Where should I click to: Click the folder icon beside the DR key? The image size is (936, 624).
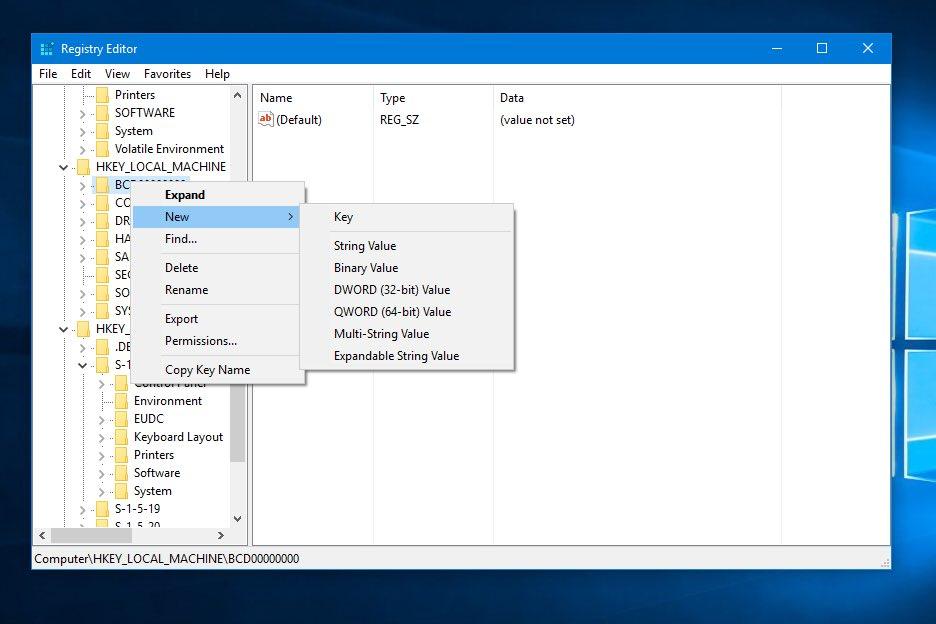[103, 221]
